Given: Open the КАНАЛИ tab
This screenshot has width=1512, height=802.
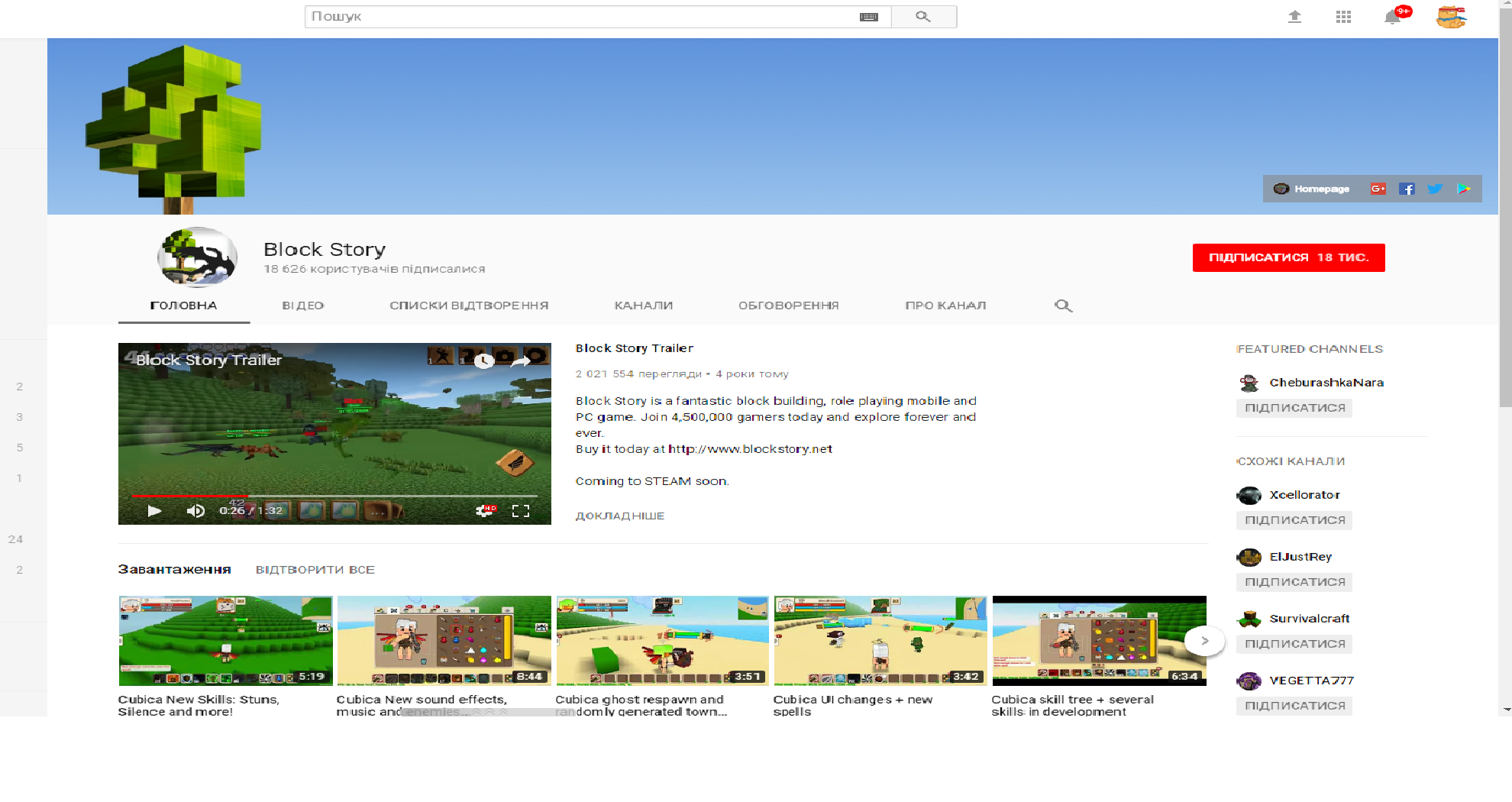Looking at the screenshot, I should point(644,306).
